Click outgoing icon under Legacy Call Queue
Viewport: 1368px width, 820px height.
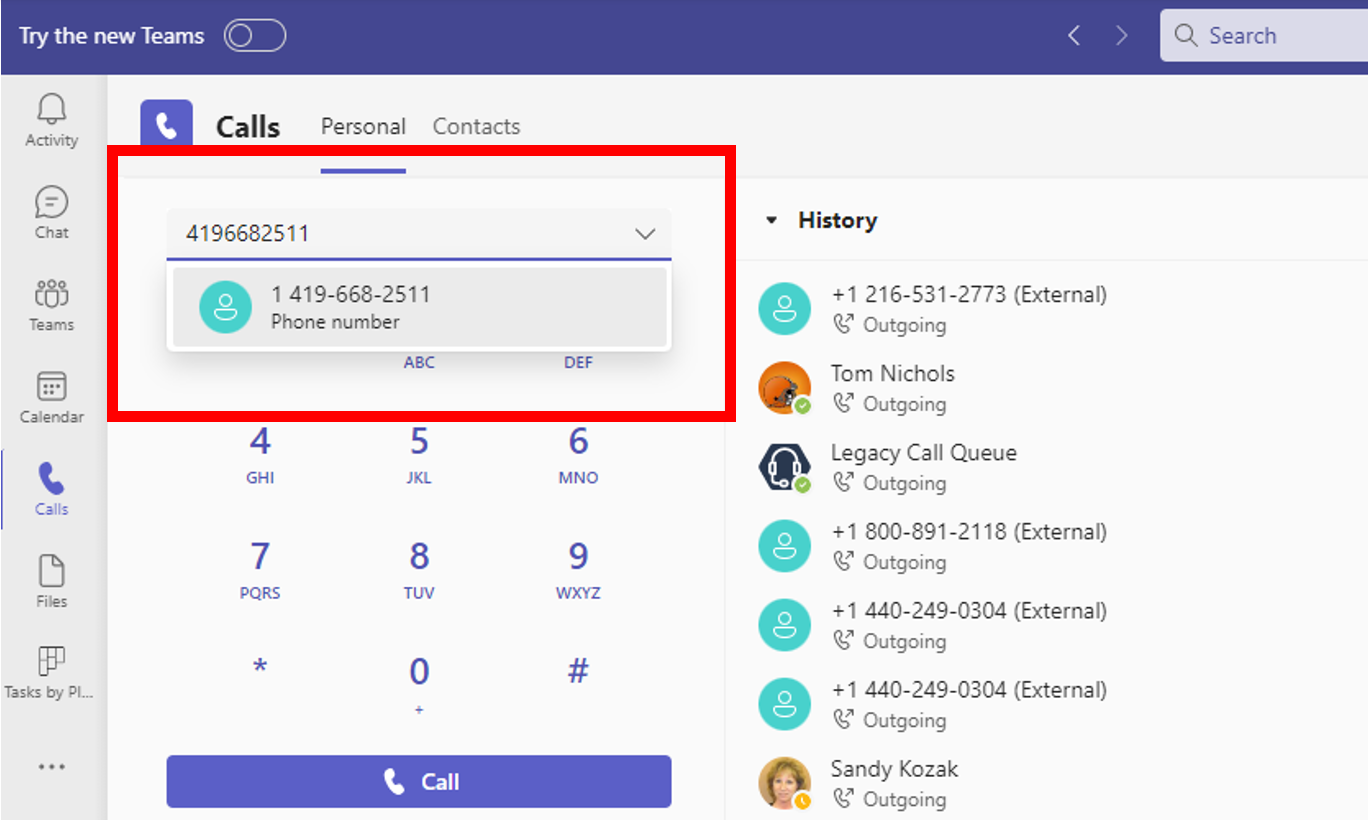pos(844,483)
